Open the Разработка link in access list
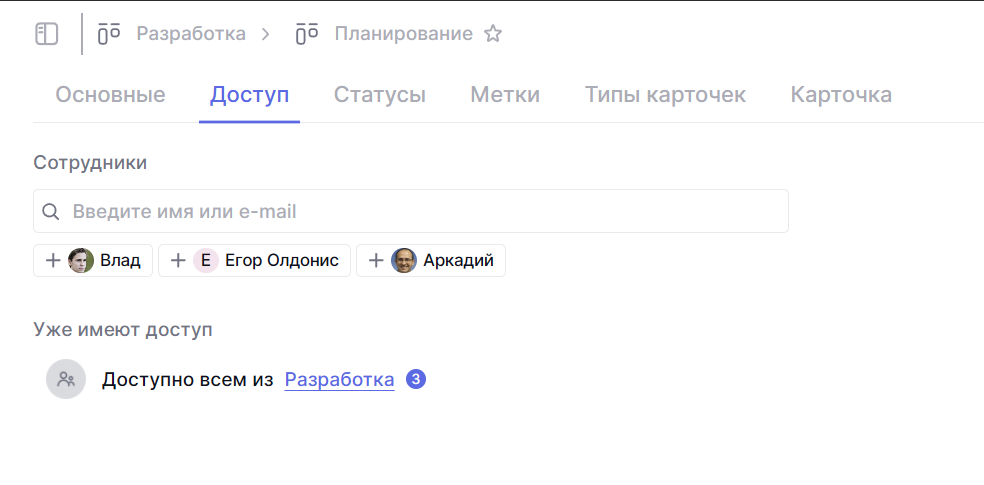This screenshot has width=984, height=485. tap(339, 380)
